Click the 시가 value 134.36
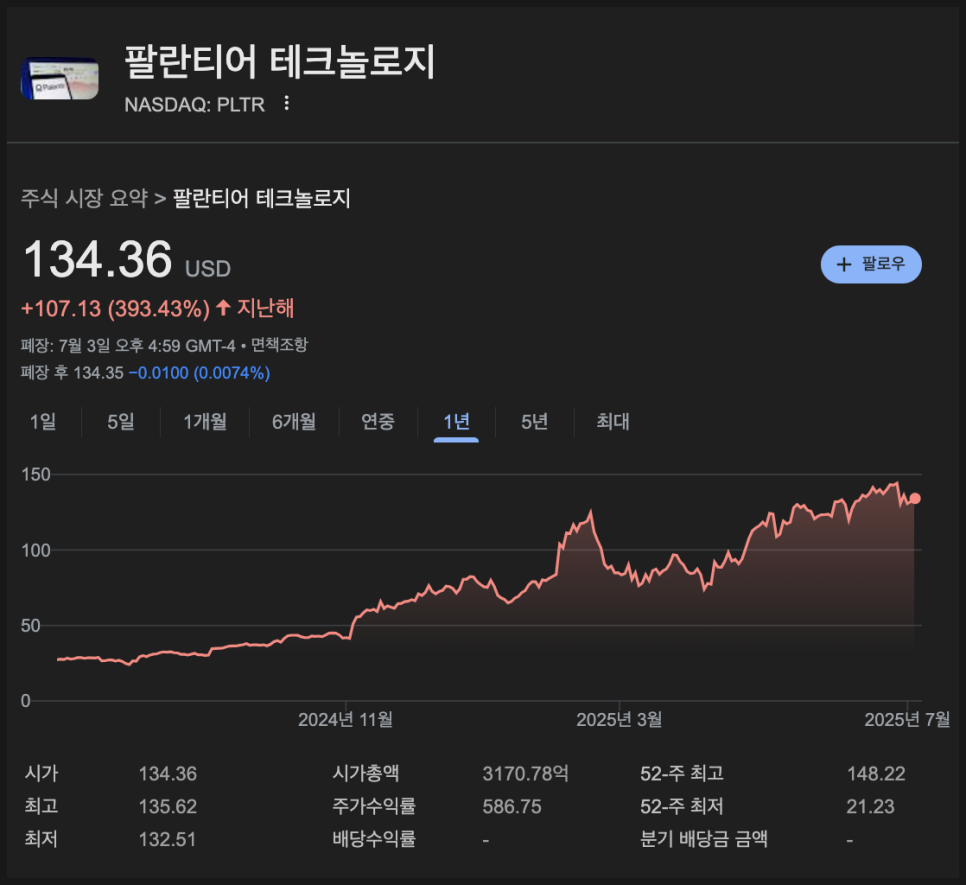Viewport: 966px width, 885px height. pos(168,774)
